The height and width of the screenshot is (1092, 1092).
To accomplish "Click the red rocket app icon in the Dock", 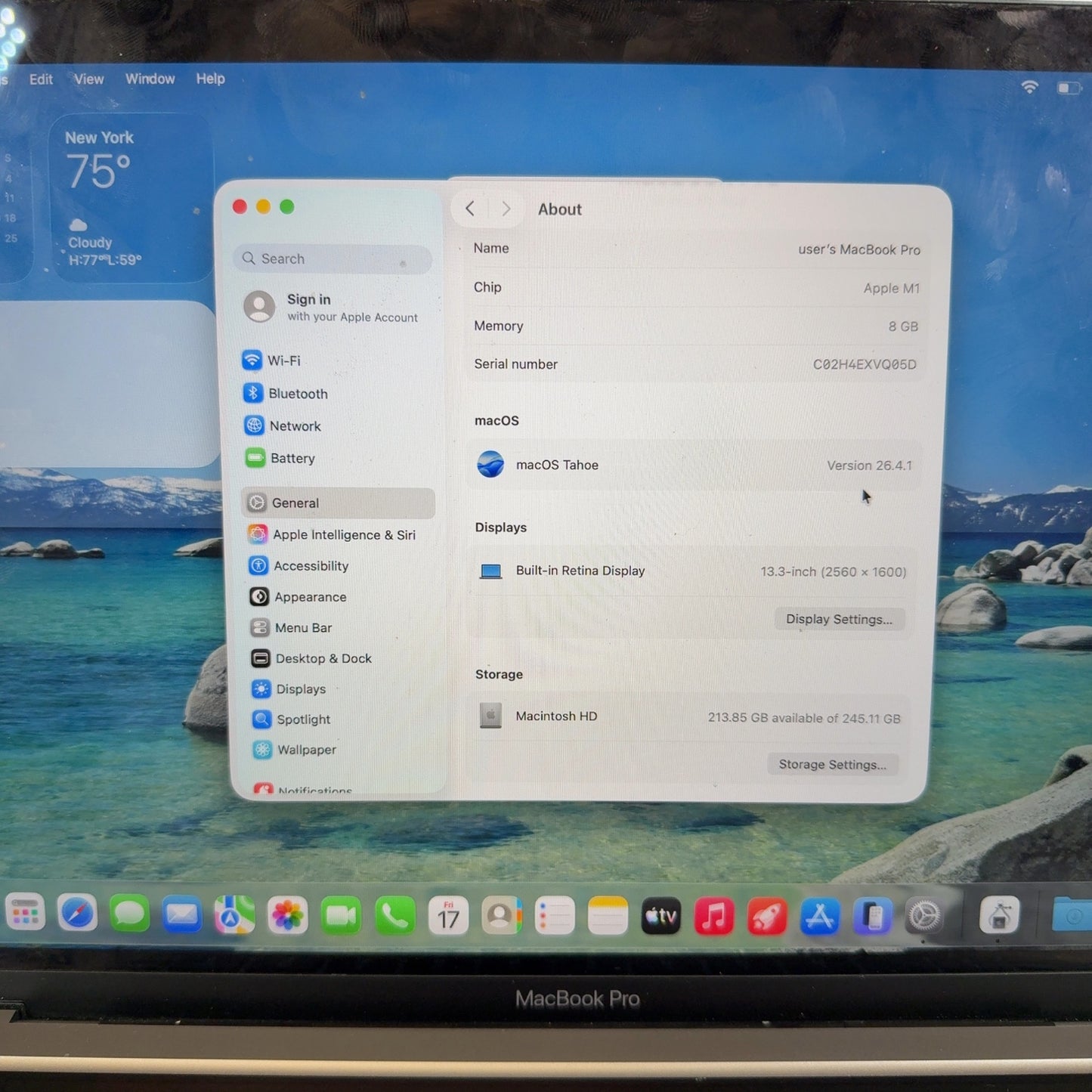I will [x=767, y=916].
